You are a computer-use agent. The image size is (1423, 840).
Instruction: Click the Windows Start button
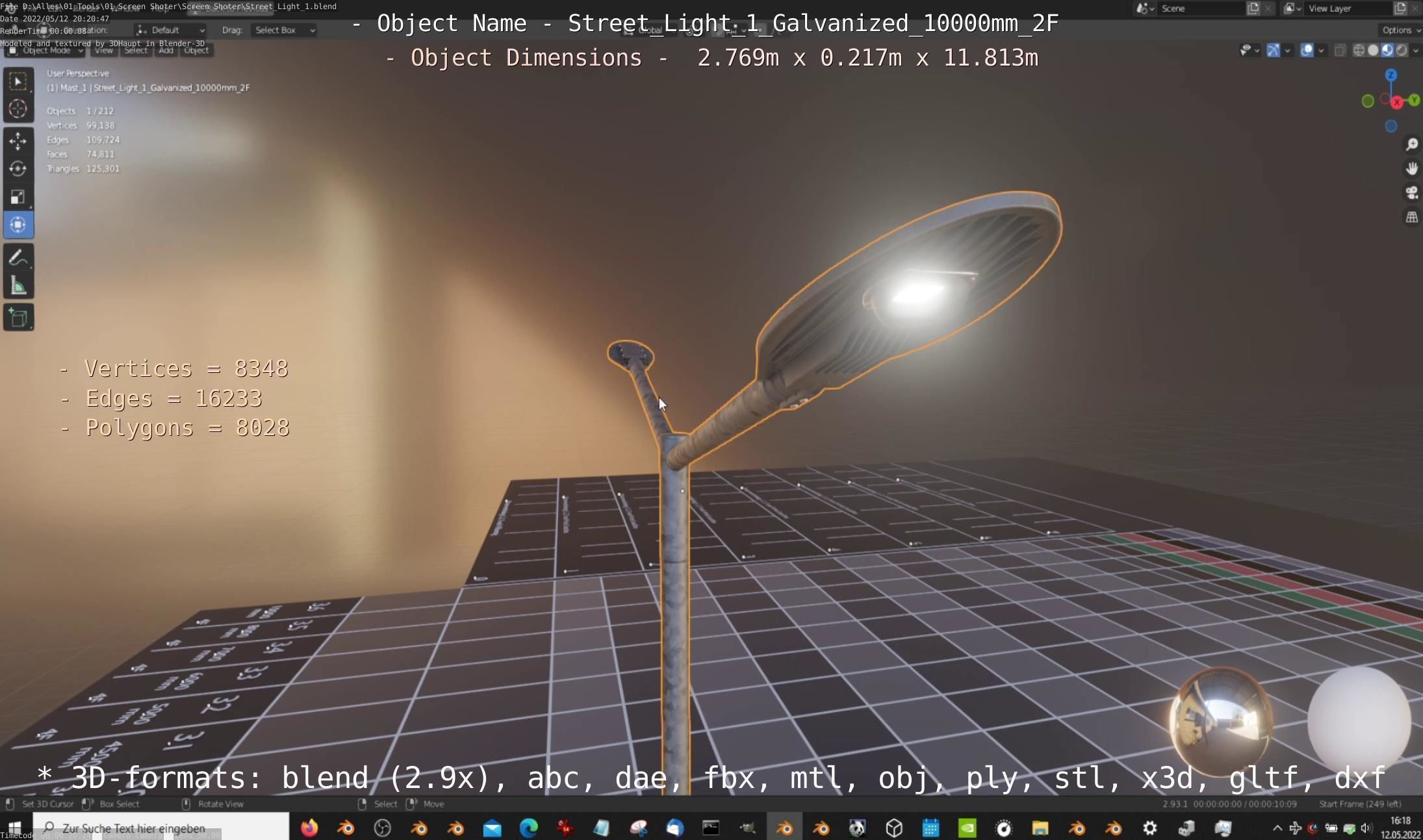[x=14, y=828]
